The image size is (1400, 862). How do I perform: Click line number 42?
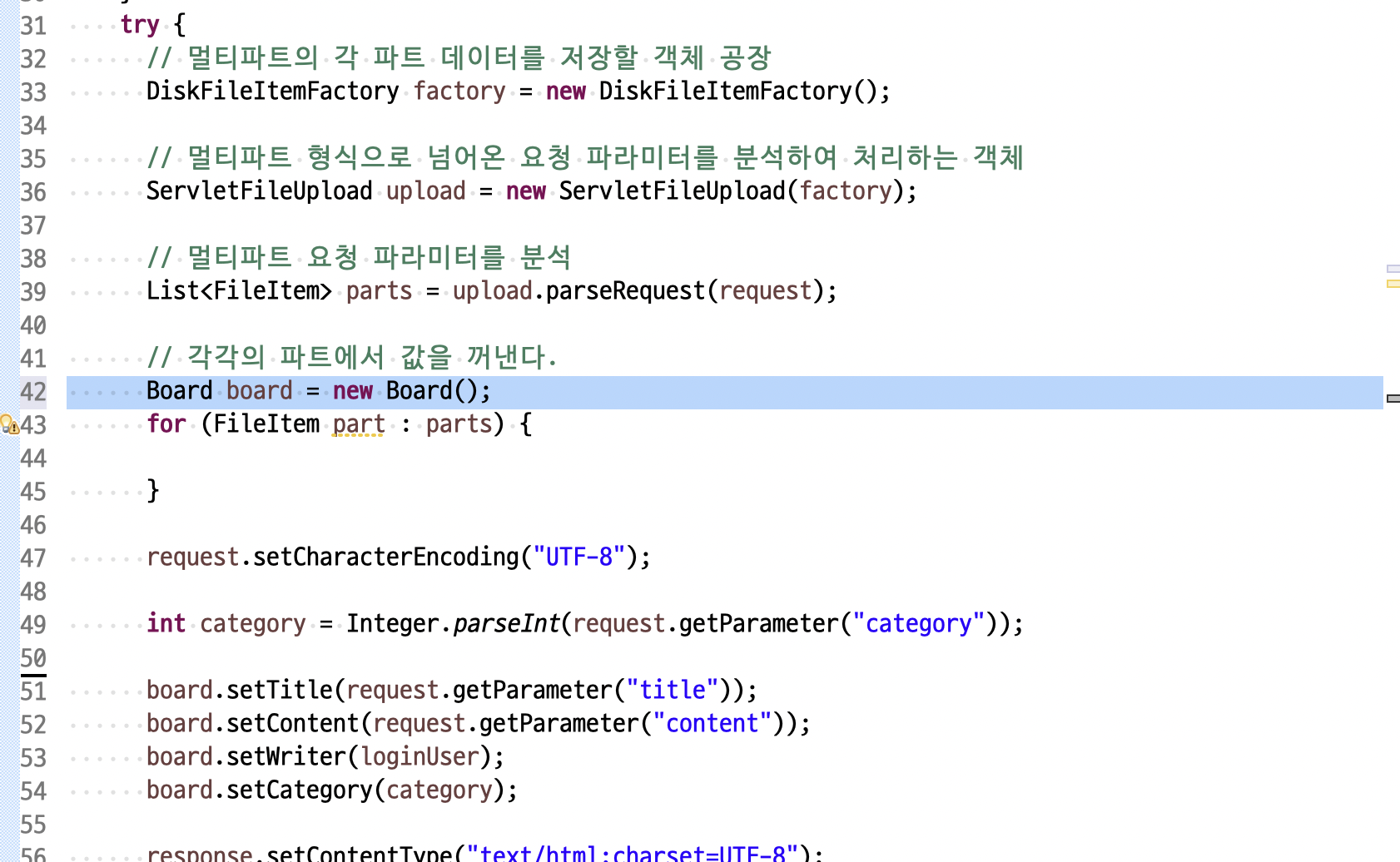[x=33, y=392]
